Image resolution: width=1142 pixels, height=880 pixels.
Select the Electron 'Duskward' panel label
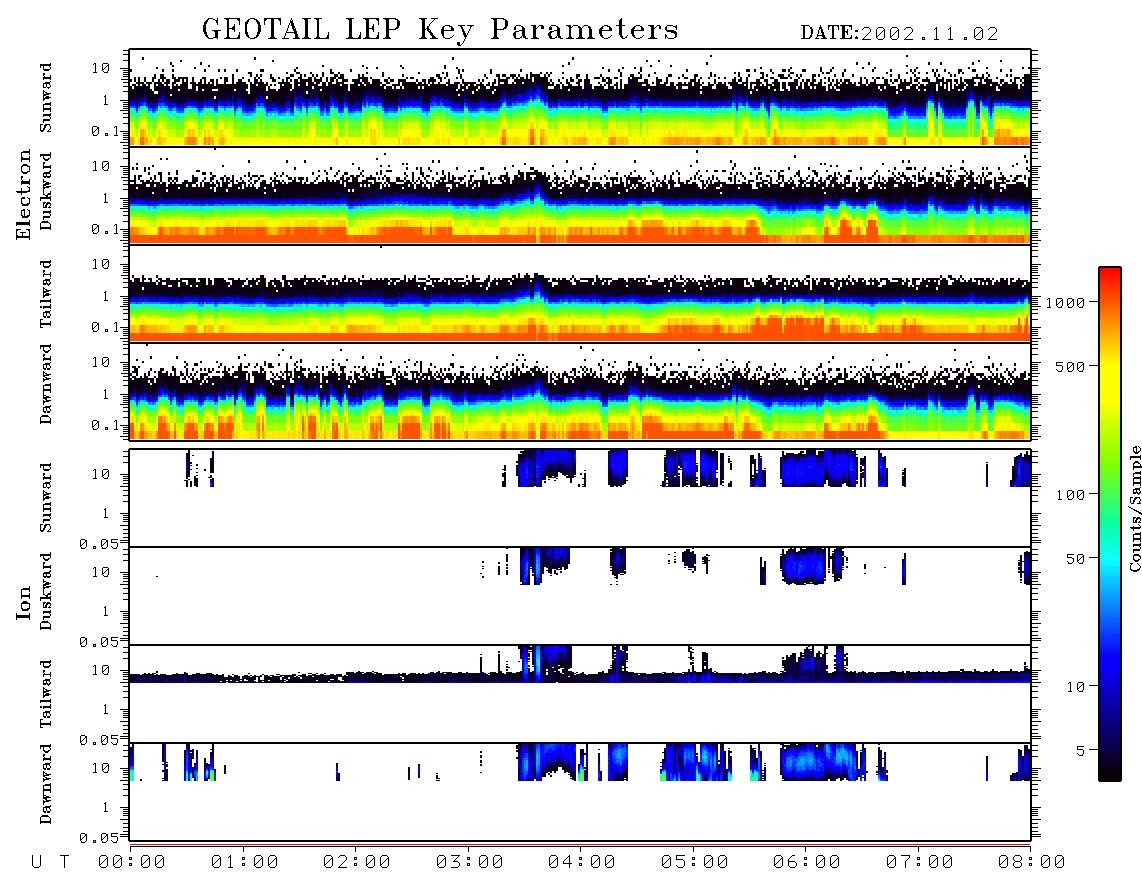tap(46, 191)
